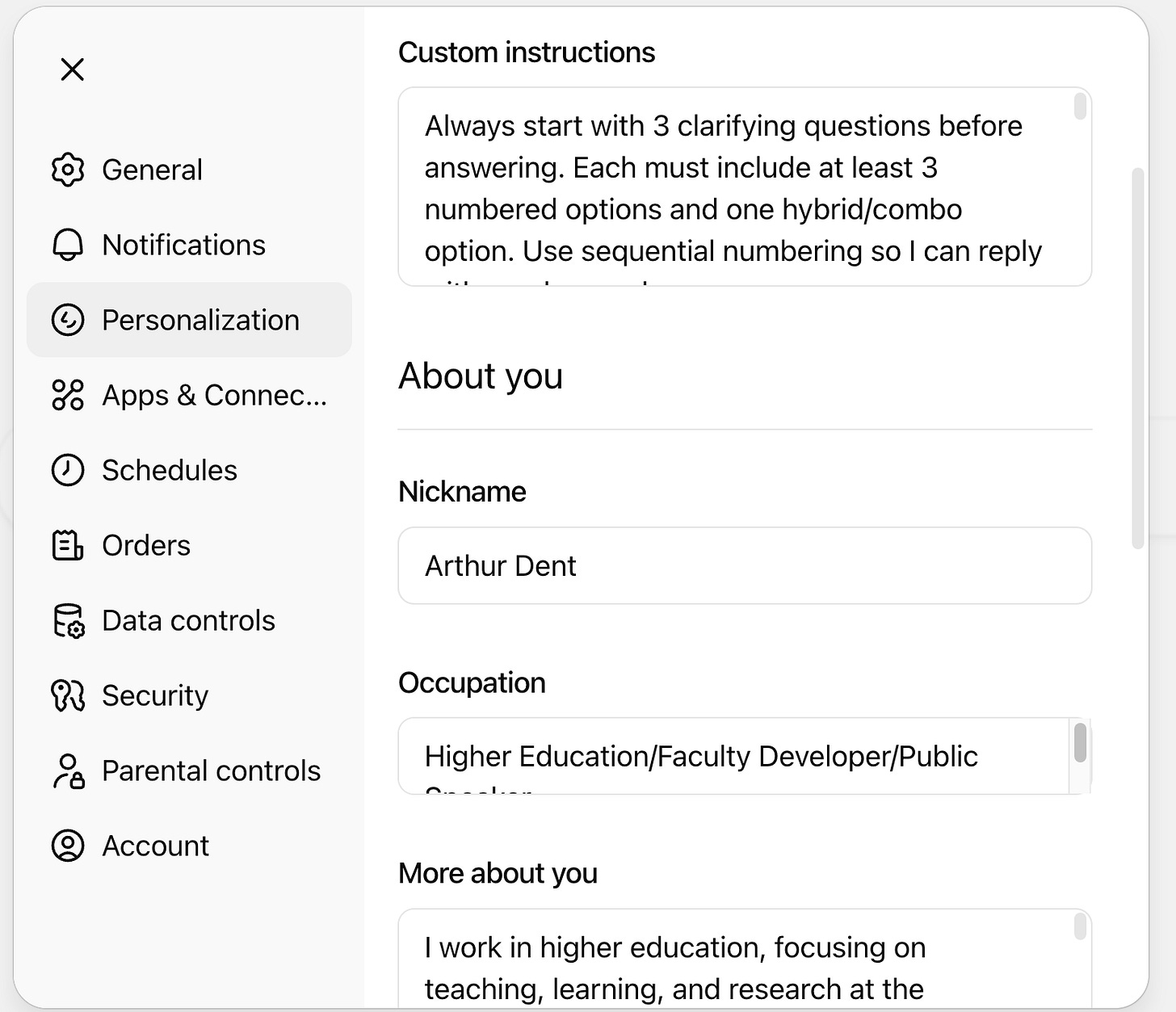Viewport: 1176px width, 1012px height.
Task: Select the Notifications bell icon
Action: 68,245
